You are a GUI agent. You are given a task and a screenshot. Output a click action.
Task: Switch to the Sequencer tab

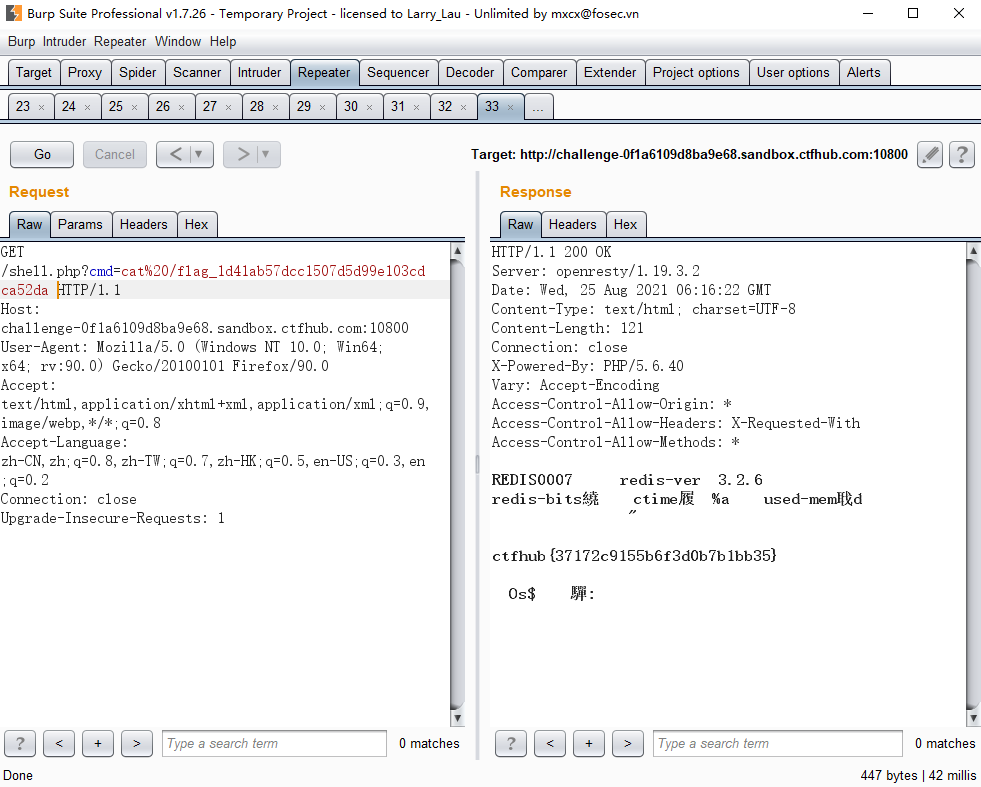tap(398, 73)
